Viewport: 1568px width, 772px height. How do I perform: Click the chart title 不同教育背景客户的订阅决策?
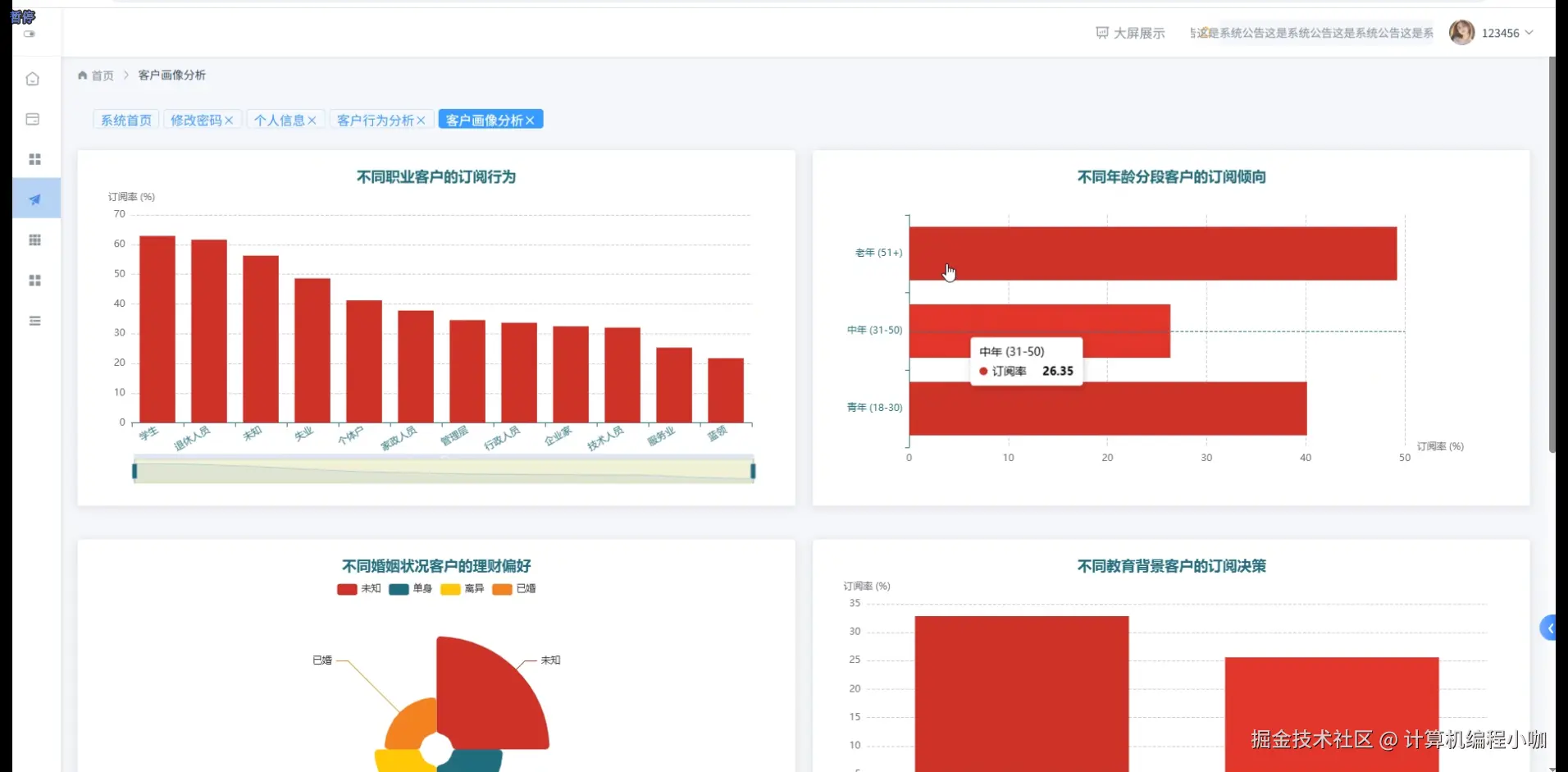(x=1171, y=566)
